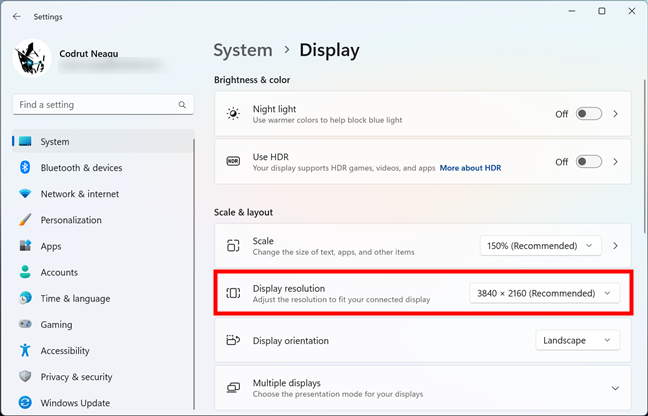Viewport: 648px width, 416px height.
Task: Select Time & language in sidebar
Action: 75,298
